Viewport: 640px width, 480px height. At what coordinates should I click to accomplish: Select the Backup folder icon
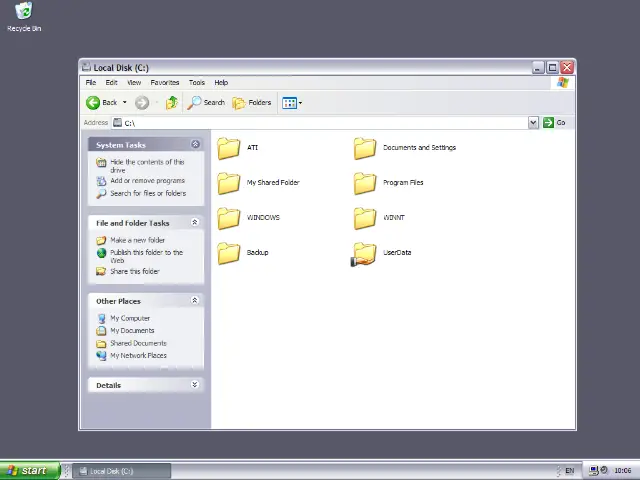(229, 253)
